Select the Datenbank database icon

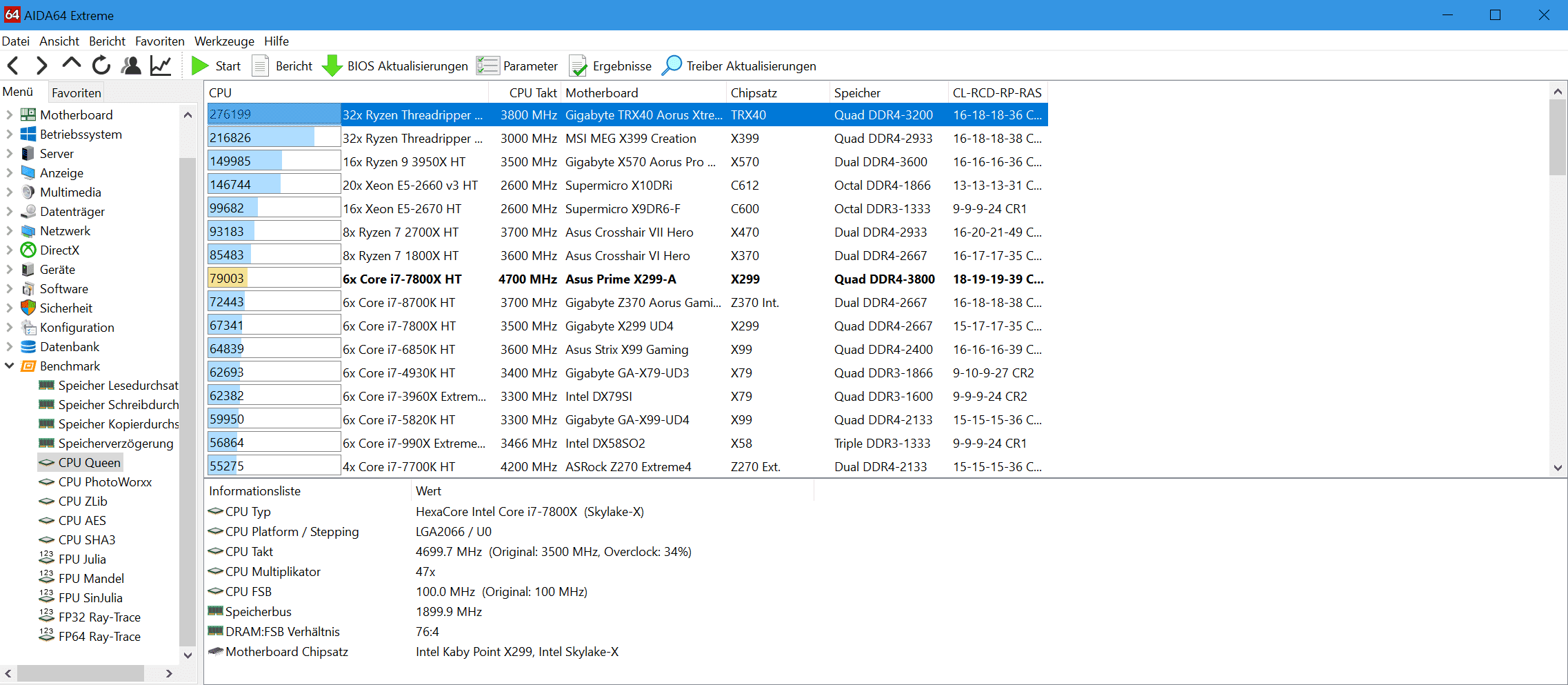[x=28, y=346]
